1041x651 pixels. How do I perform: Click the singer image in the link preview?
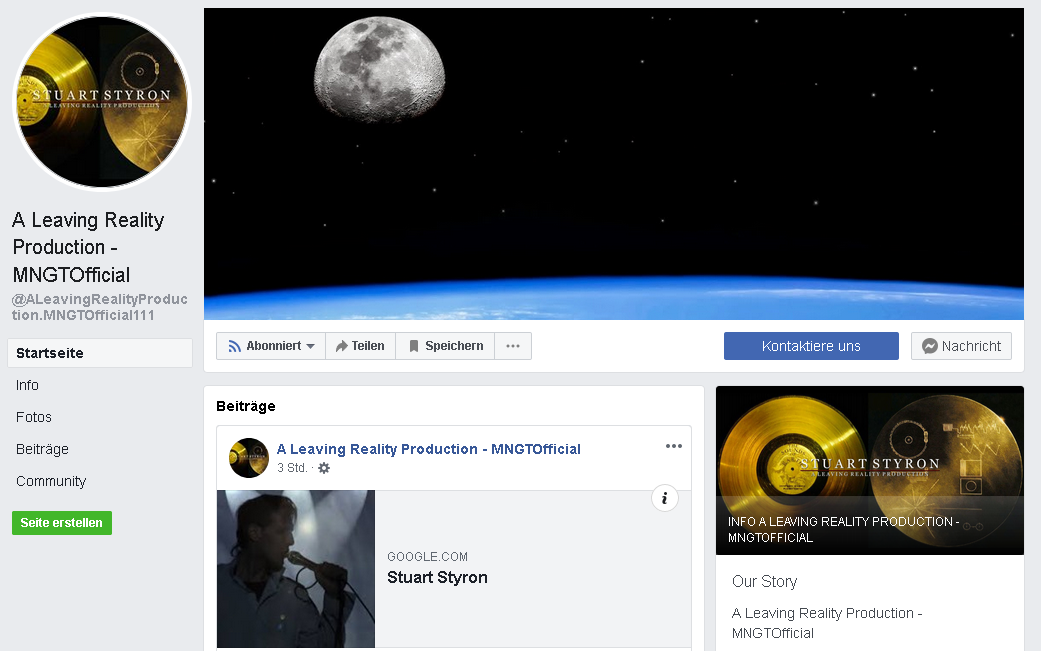pos(296,569)
